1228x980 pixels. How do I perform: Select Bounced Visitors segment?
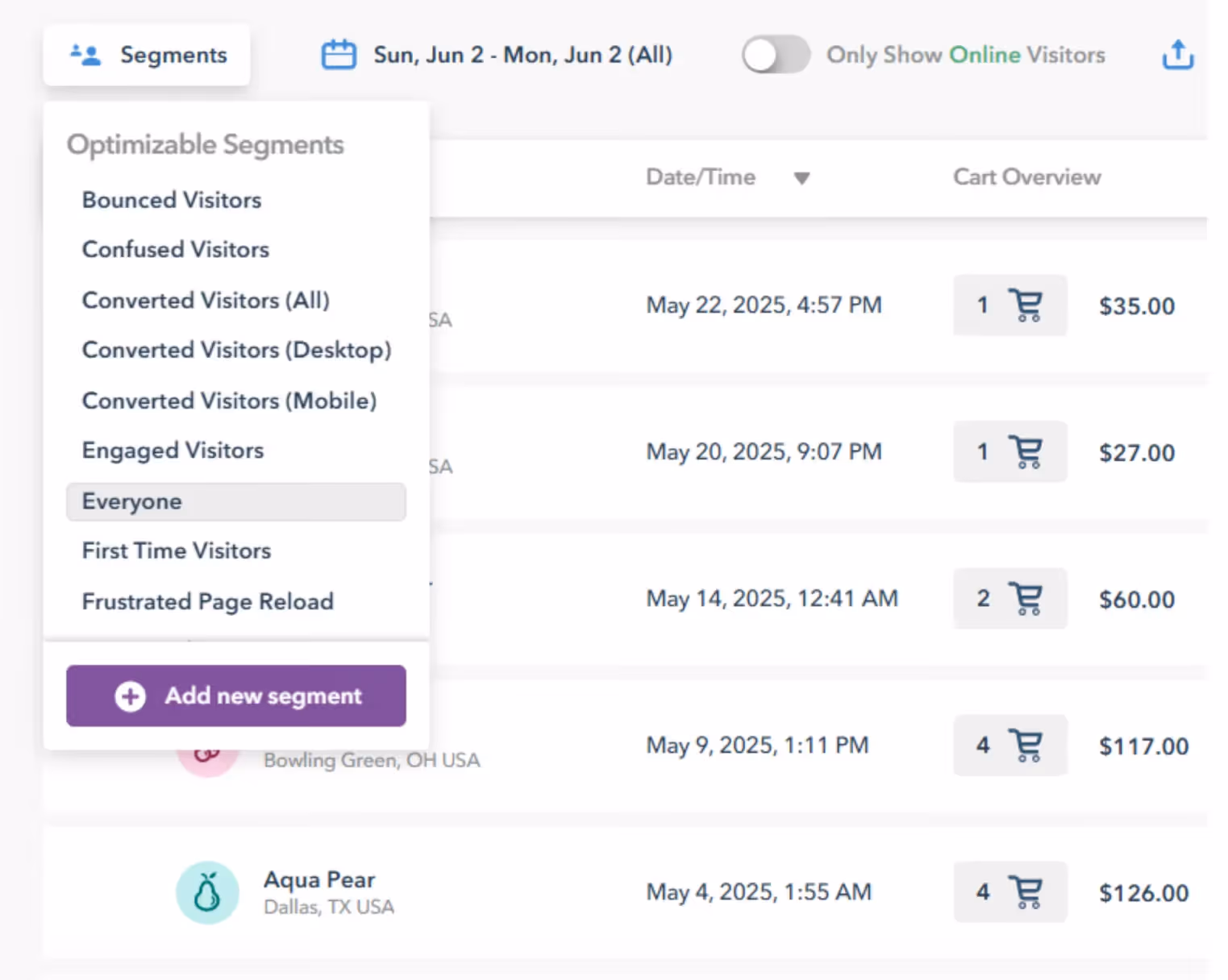tap(172, 200)
